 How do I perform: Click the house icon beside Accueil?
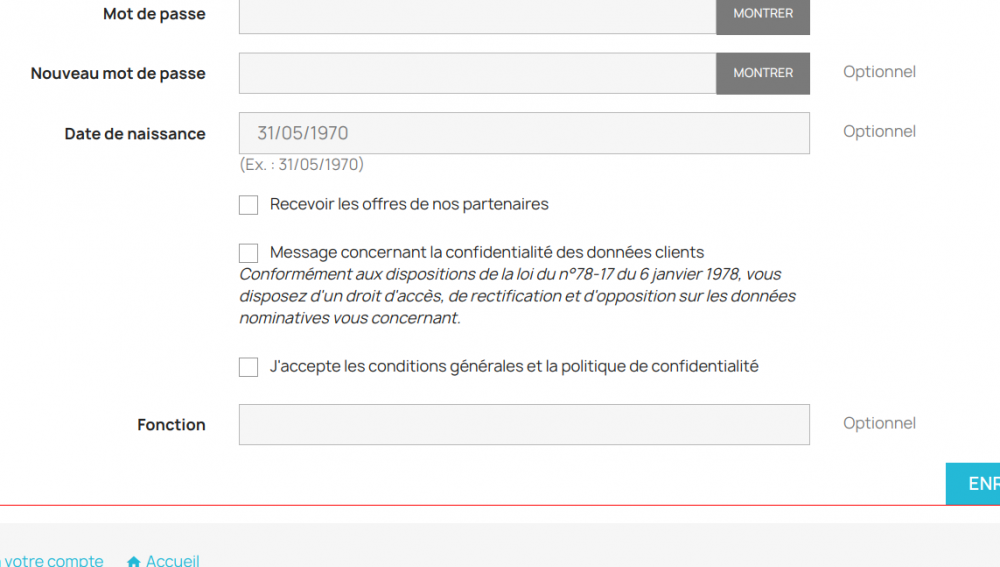click(134, 562)
